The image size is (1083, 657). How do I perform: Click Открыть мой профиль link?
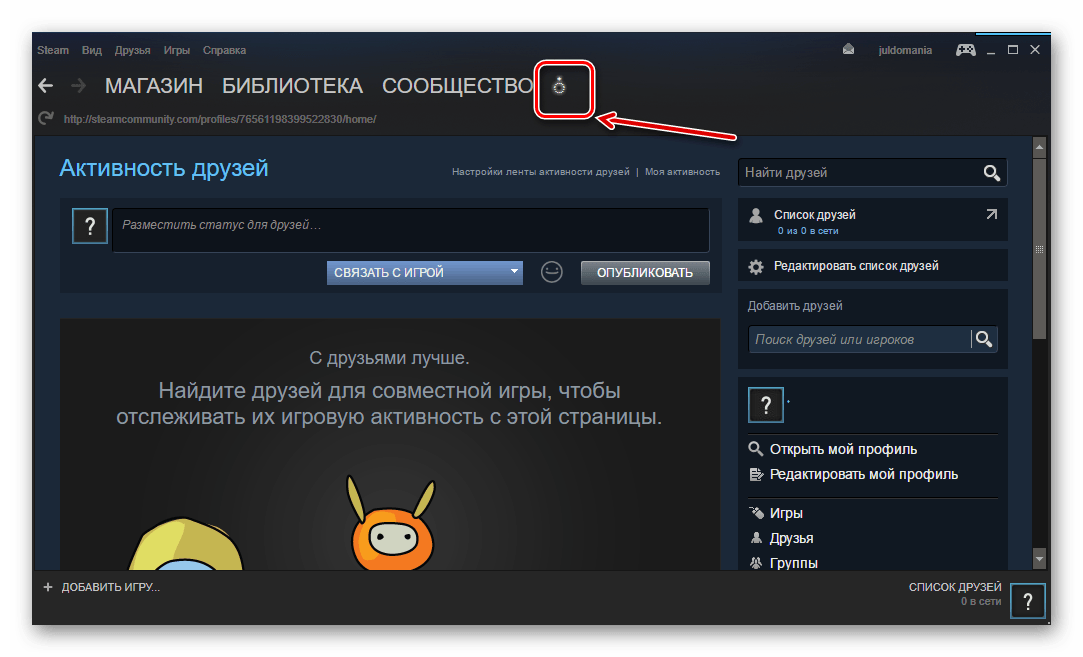pyautogui.click(x=843, y=449)
